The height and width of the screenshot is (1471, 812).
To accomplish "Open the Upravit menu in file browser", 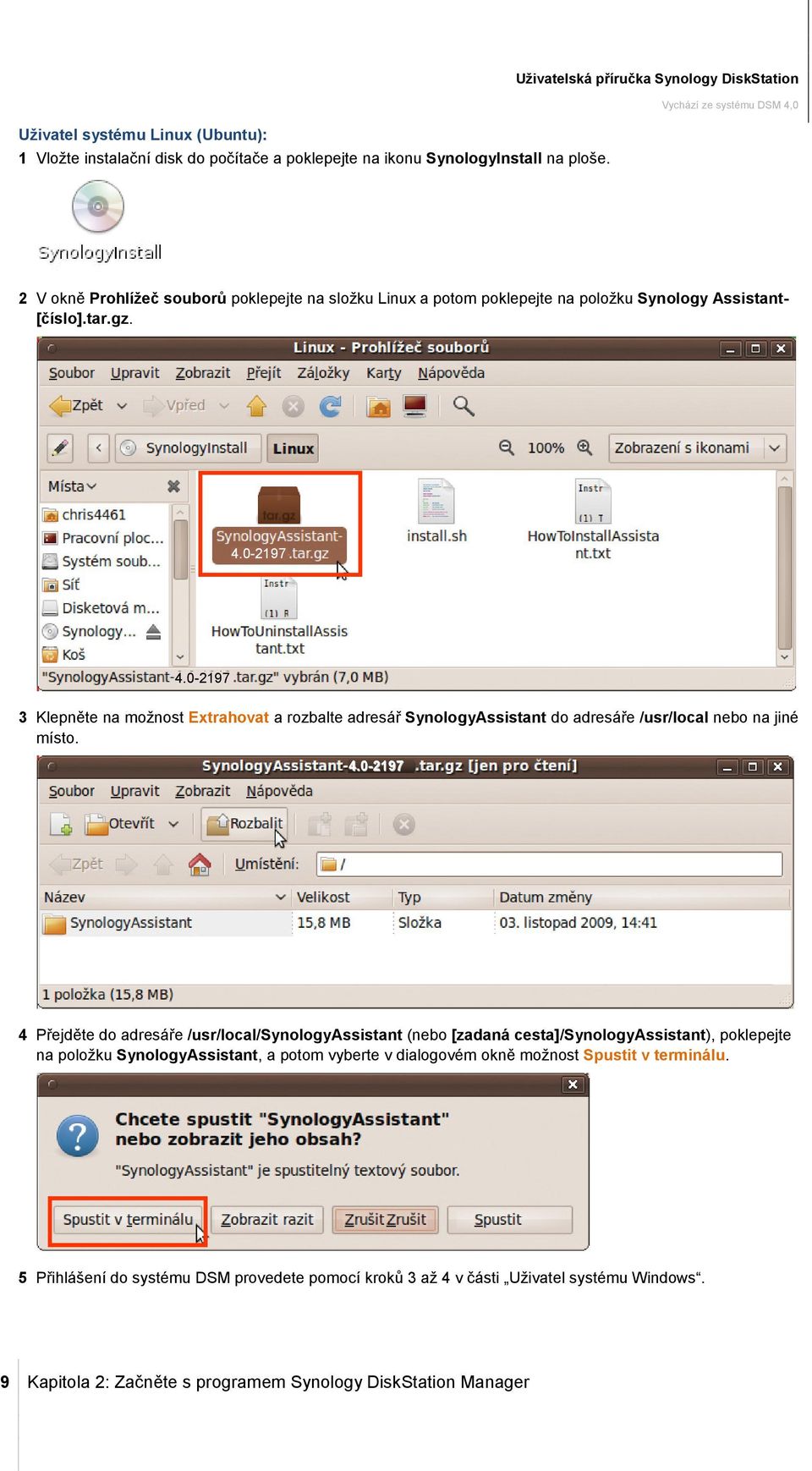I will coord(134,373).
